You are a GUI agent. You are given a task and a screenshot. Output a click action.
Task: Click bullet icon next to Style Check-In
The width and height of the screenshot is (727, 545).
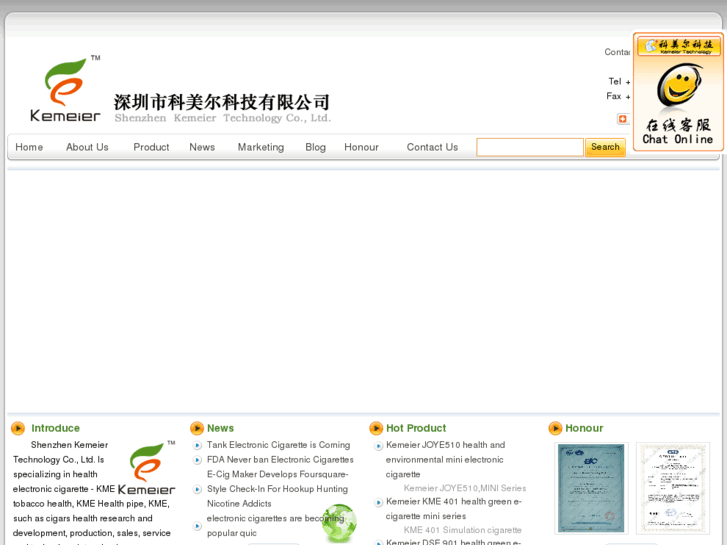pyautogui.click(x=197, y=489)
